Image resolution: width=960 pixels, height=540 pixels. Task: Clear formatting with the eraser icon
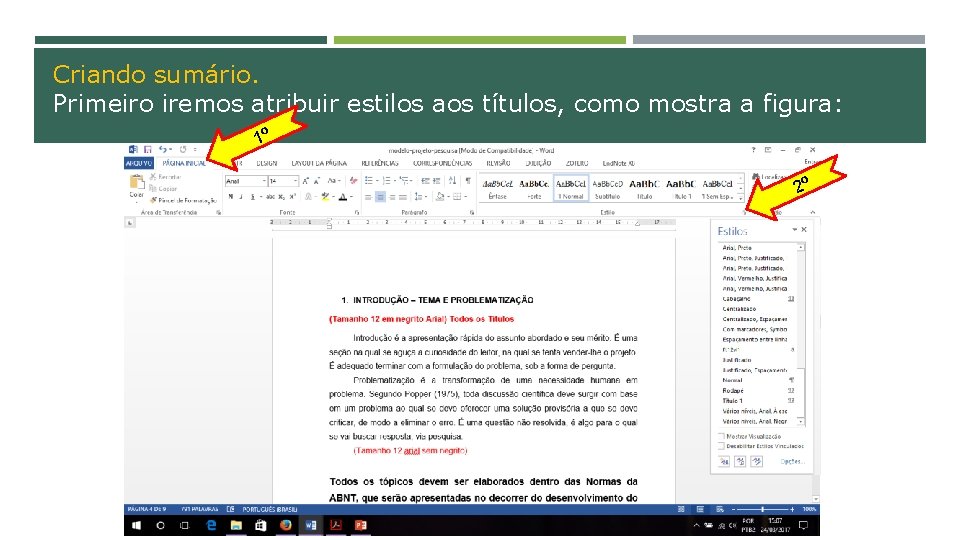point(353,181)
